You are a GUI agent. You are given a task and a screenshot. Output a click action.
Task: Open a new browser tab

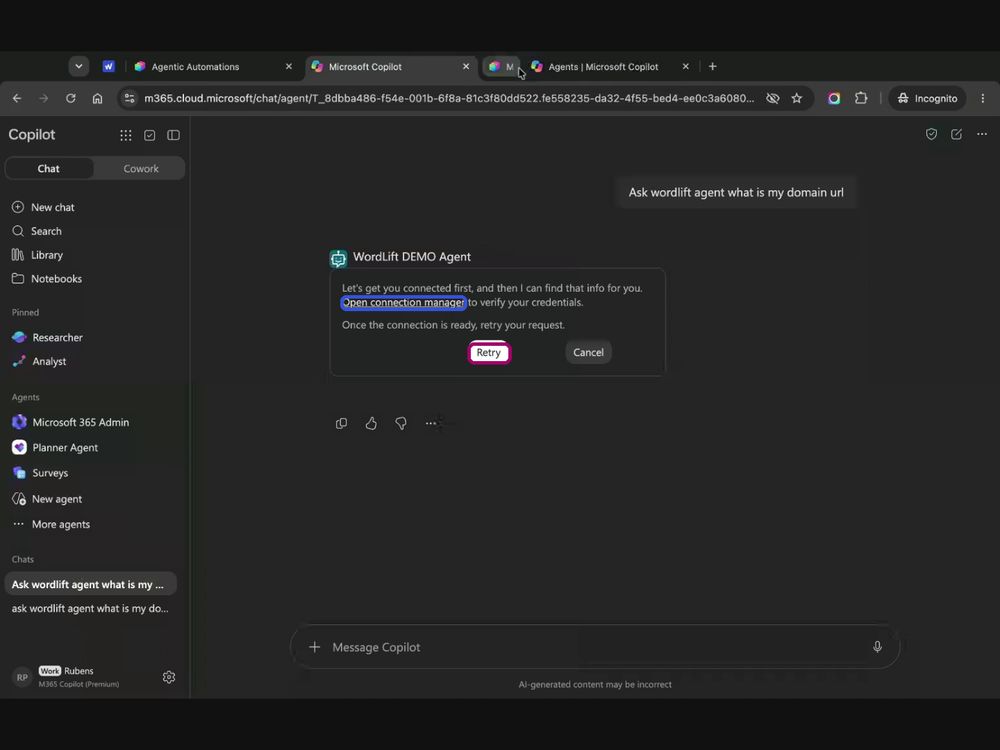pyautogui.click(x=712, y=66)
